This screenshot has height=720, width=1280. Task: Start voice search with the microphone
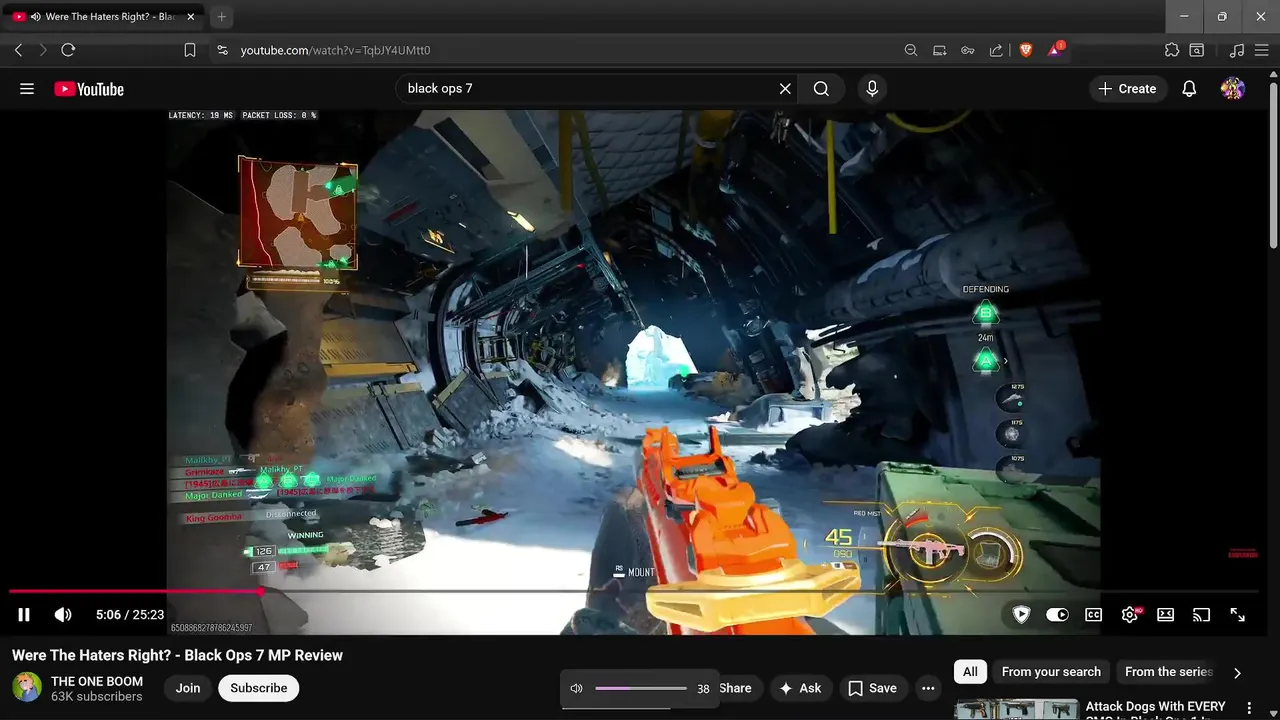[872, 89]
